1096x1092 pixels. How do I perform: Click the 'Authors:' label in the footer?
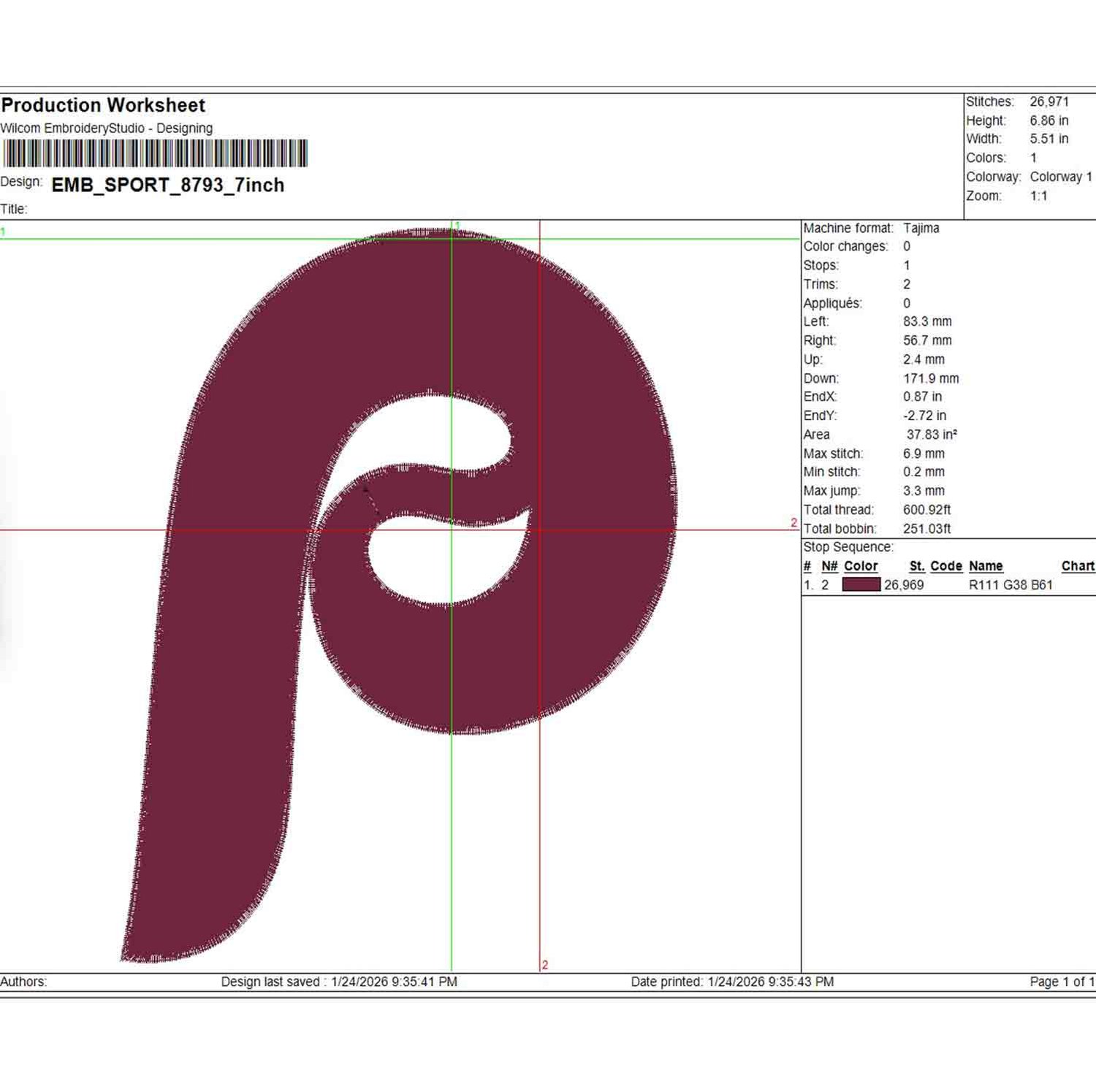pyautogui.click(x=23, y=982)
